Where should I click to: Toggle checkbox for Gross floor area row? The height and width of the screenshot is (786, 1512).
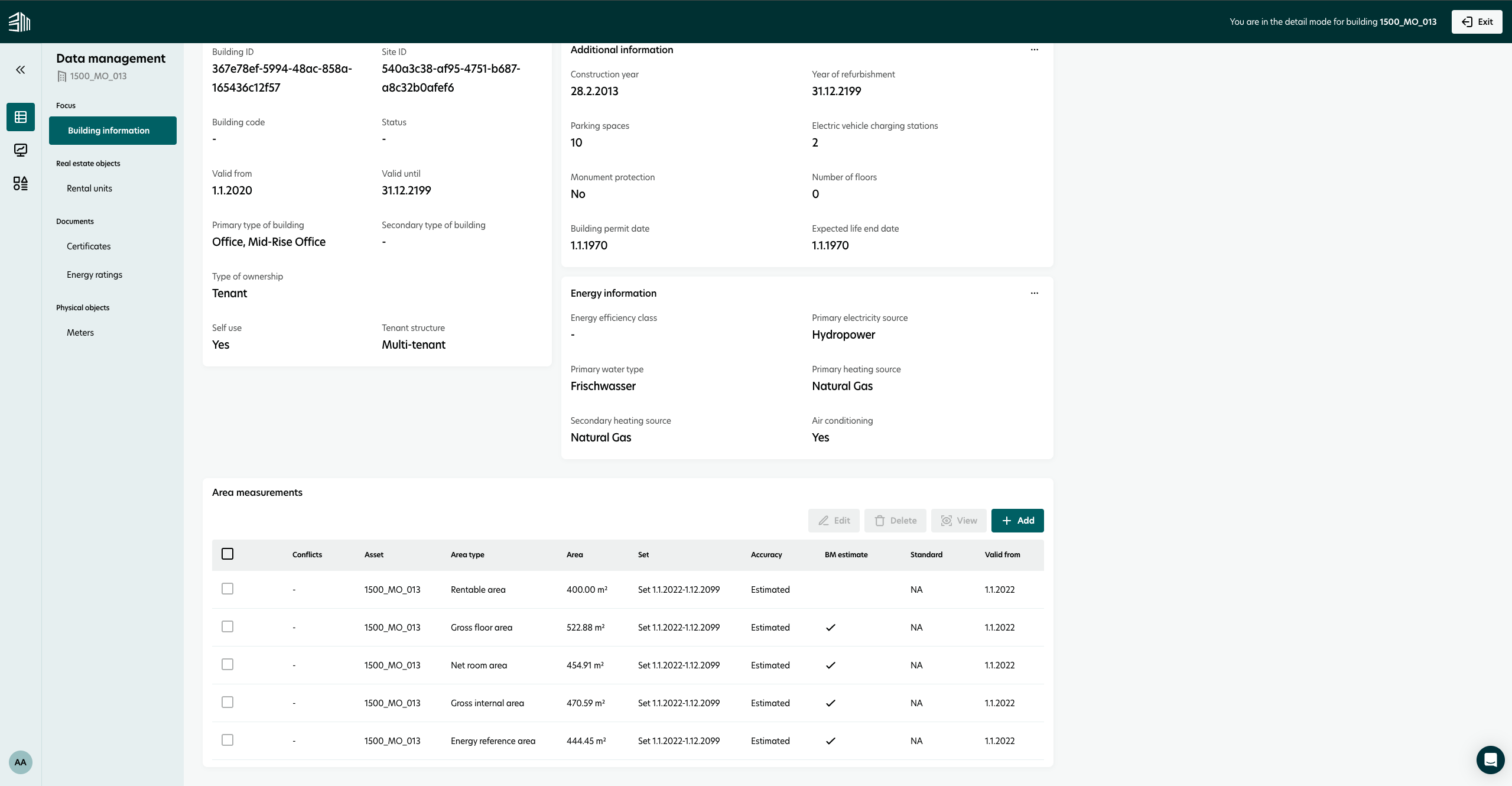[x=227, y=627]
